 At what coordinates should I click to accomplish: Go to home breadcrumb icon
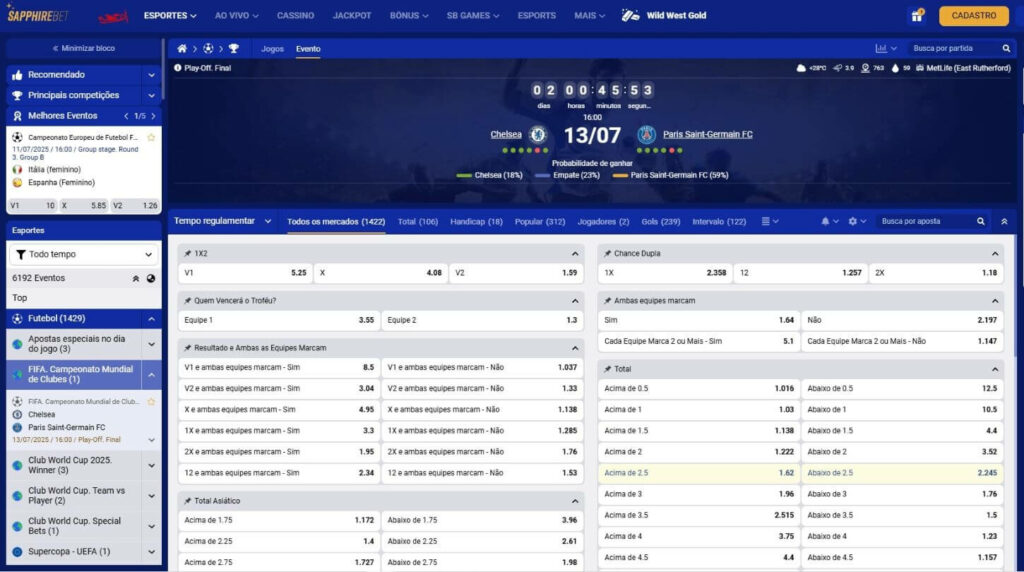pos(182,48)
